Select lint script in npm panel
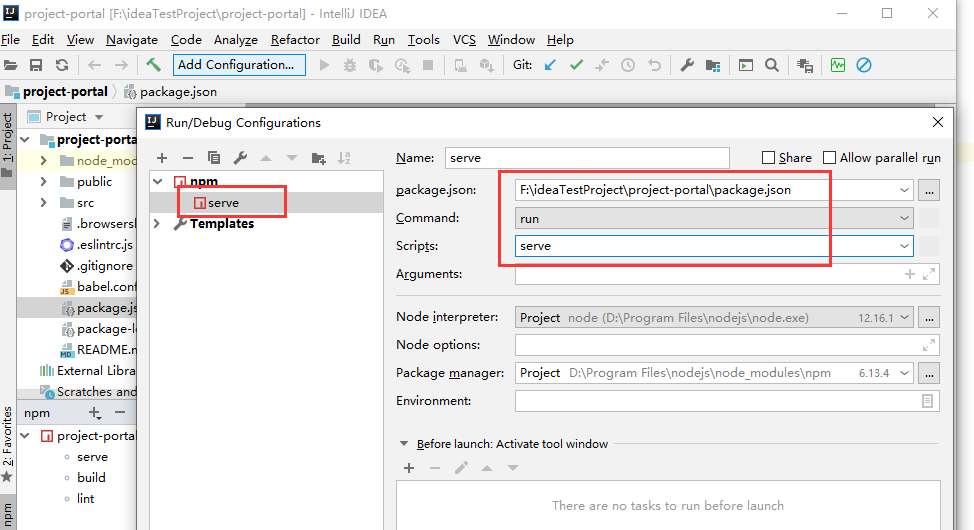The width and height of the screenshot is (974, 530). 86,498
